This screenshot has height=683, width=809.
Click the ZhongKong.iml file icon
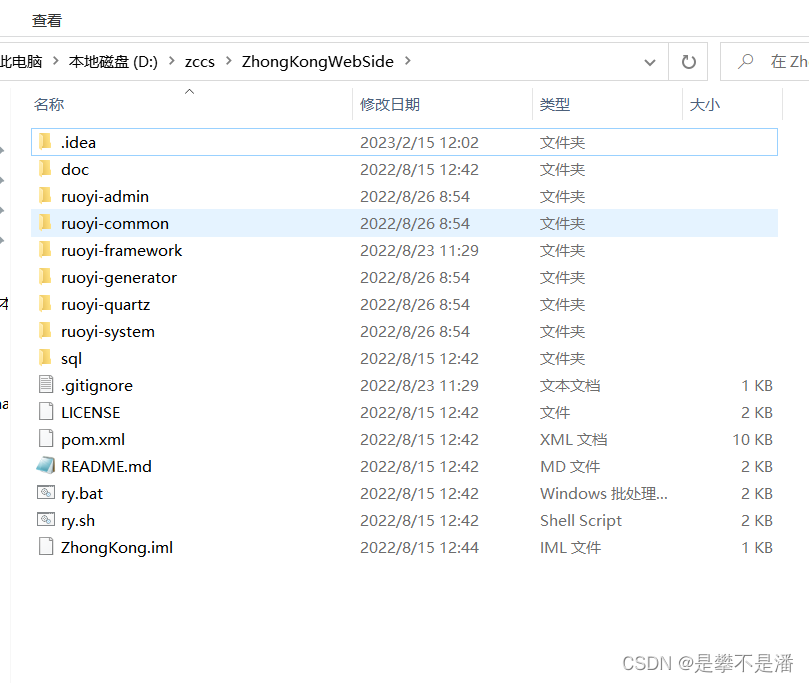[x=46, y=546]
